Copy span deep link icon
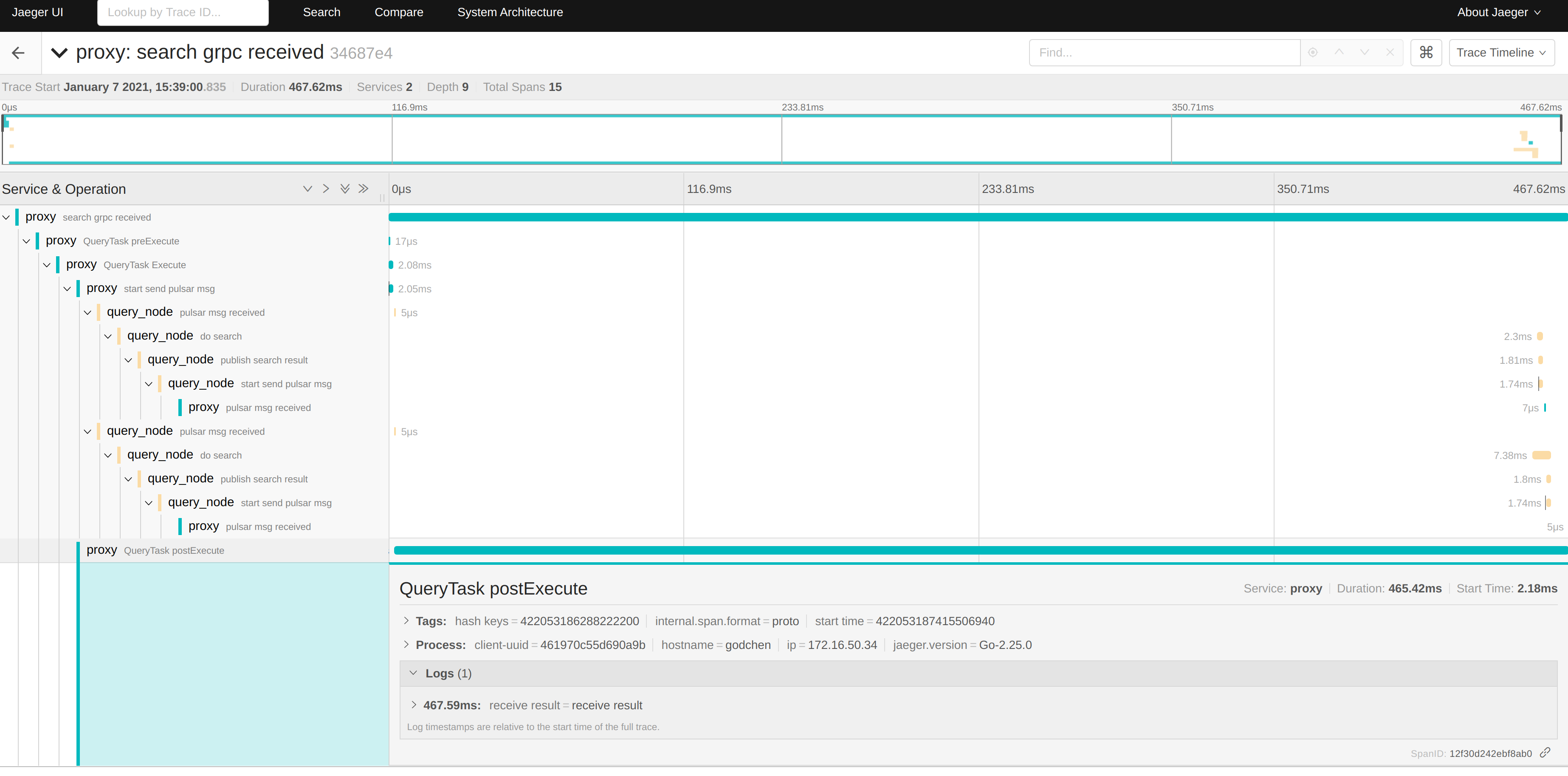 [x=1545, y=753]
